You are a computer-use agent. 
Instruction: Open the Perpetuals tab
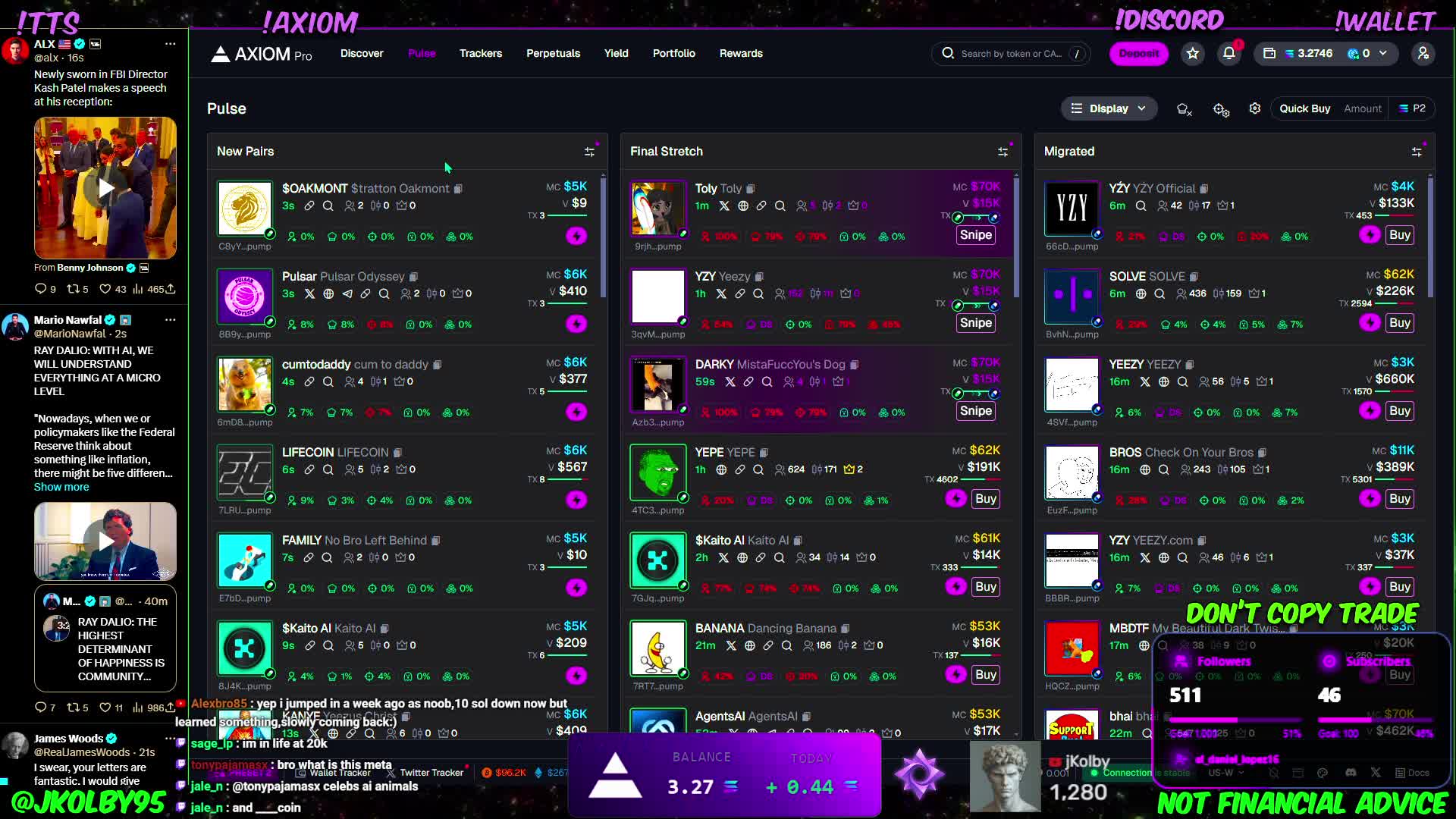tap(554, 53)
